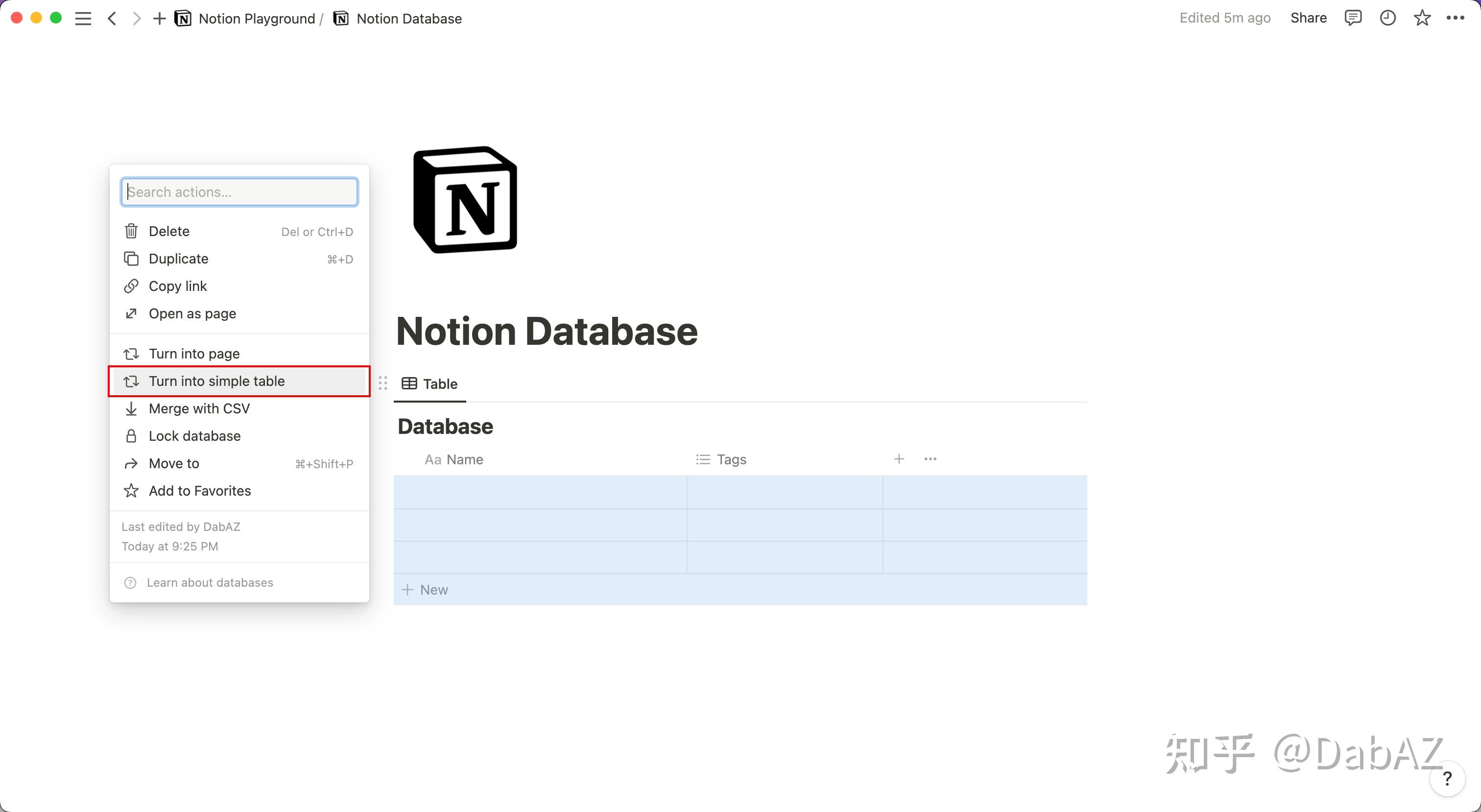
Task: Open Learn about databases link
Action: click(210, 582)
